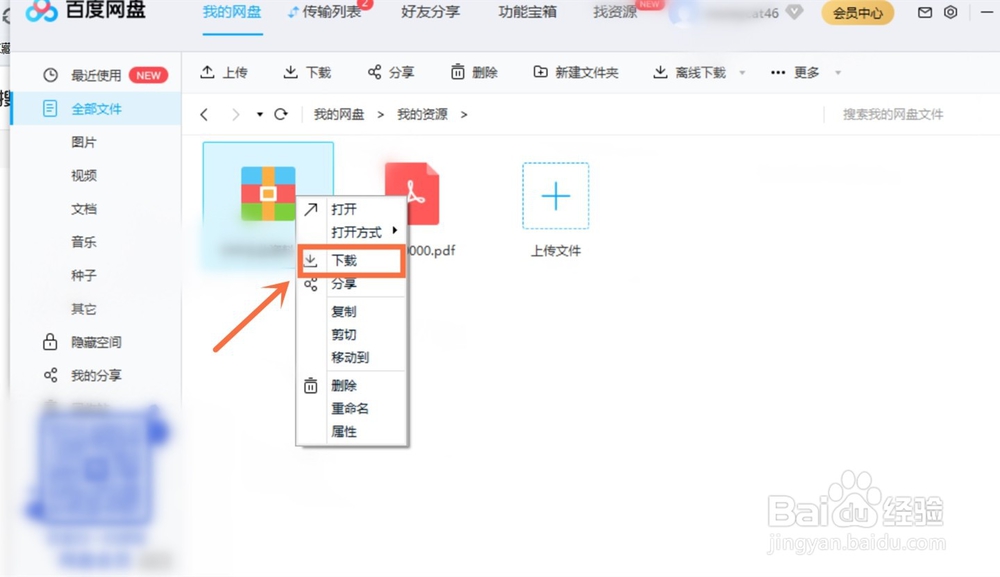This screenshot has width=1000, height=577.
Task: Select the 分享 share icon in toolbar
Action: (x=374, y=72)
